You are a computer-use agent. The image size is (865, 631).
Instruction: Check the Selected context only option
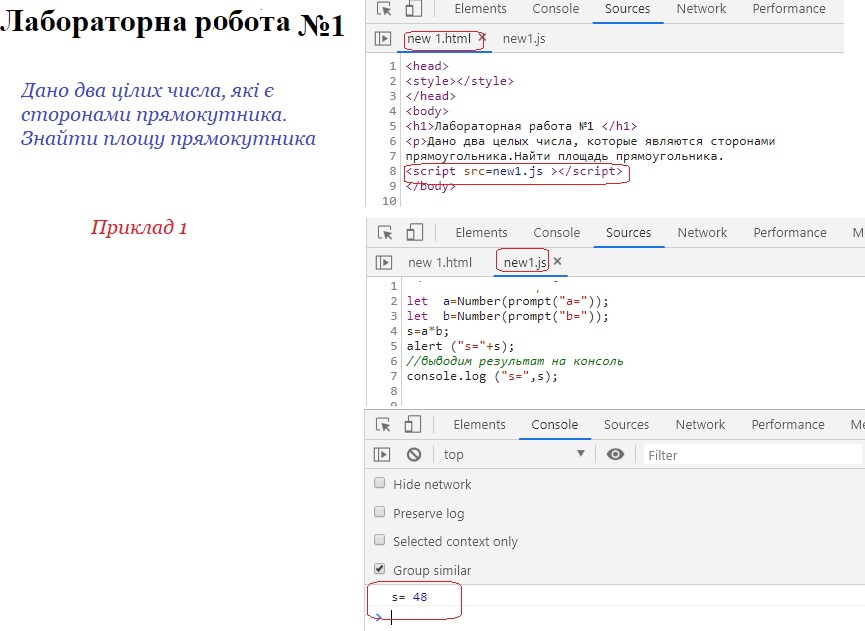(x=380, y=540)
